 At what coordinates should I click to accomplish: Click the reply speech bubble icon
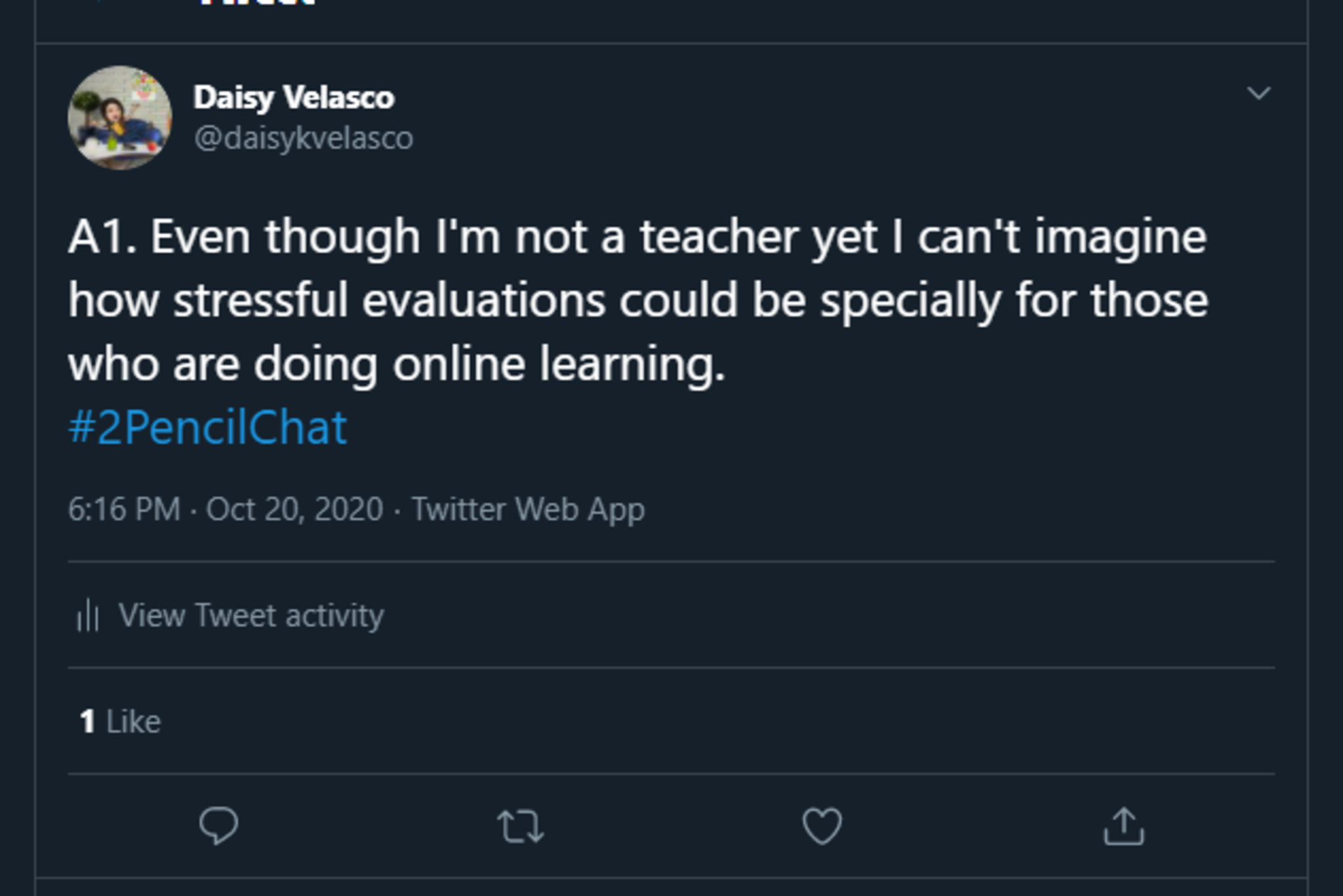click(x=218, y=825)
